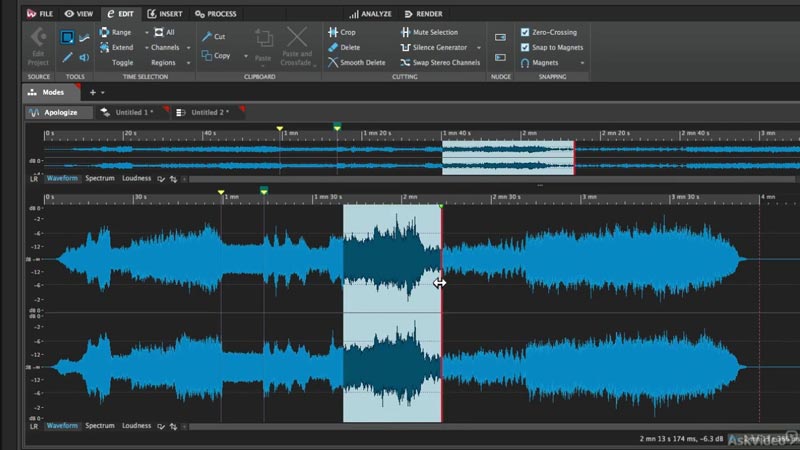Switch to the PROCESS tab
800x450 pixels.
point(216,14)
